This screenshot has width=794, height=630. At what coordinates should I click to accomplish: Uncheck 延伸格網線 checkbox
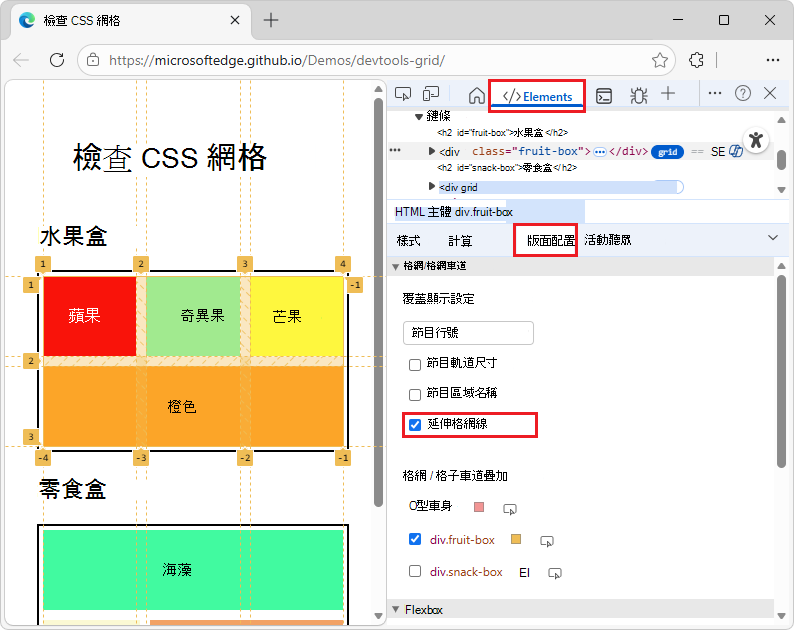click(415, 424)
